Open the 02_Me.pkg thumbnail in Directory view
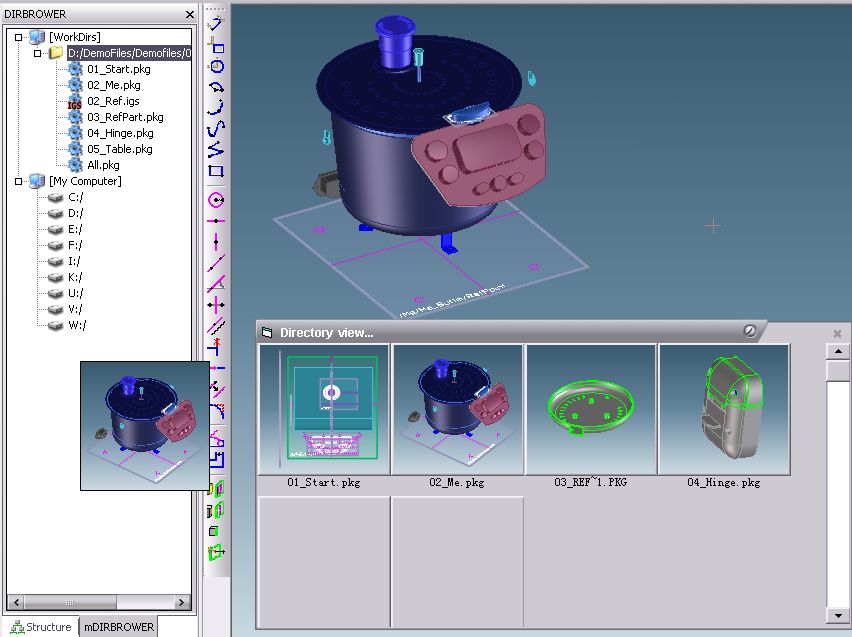Screen dimensions: 852x637 (x=458, y=409)
